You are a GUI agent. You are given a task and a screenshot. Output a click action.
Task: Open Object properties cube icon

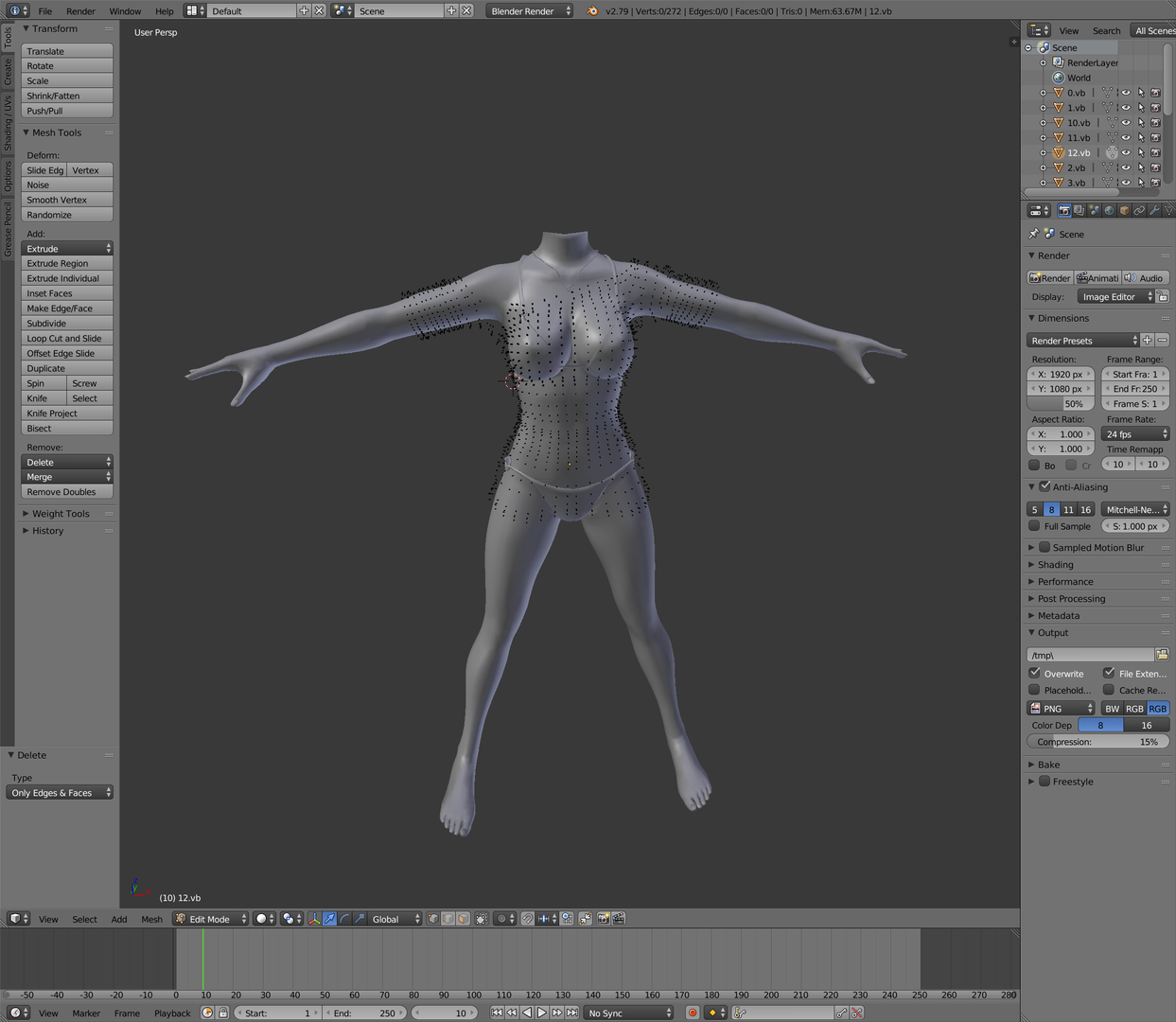coord(1124,210)
